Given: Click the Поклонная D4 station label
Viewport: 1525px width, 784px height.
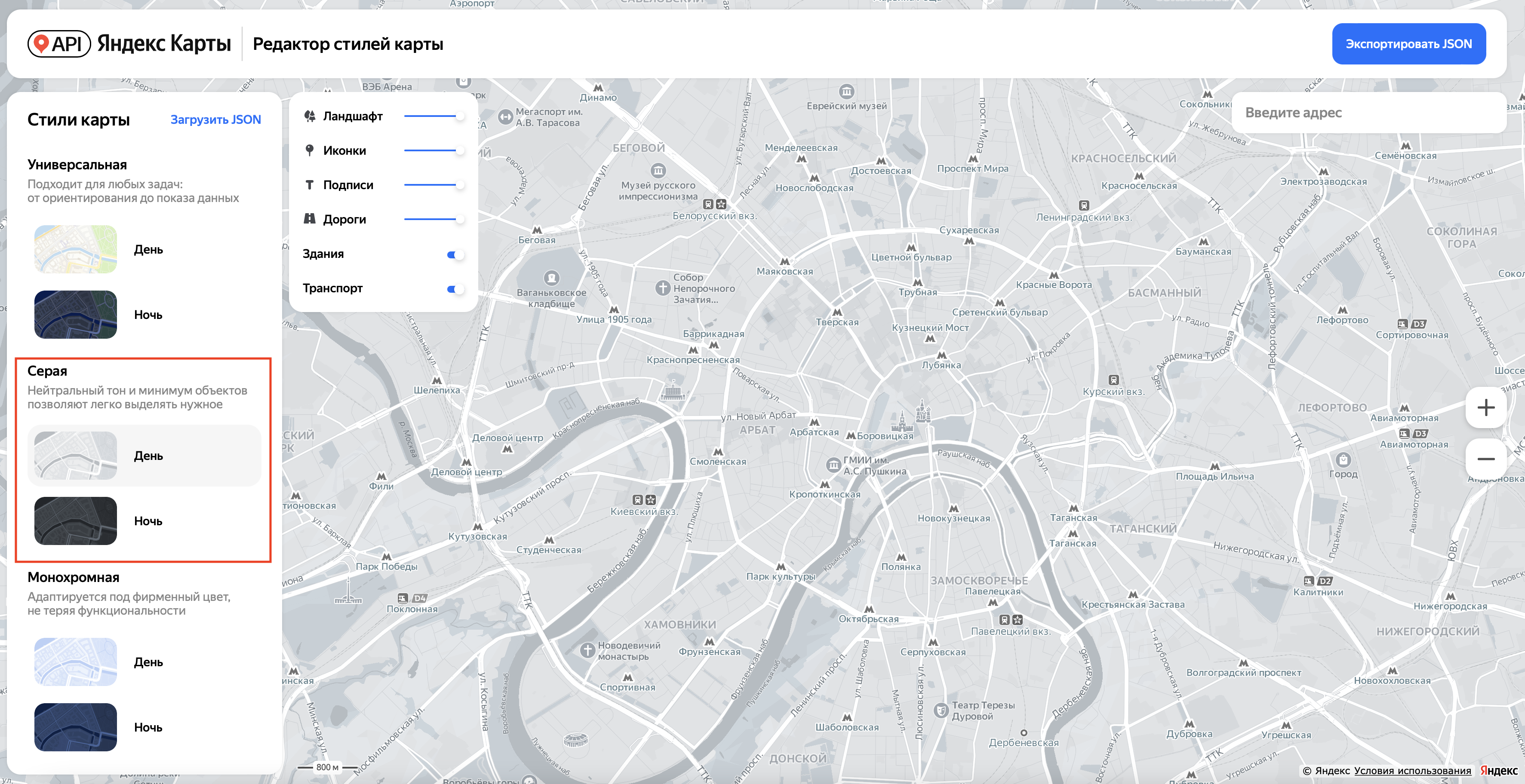Looking at the screenshot, I should (x=412, y=609).
